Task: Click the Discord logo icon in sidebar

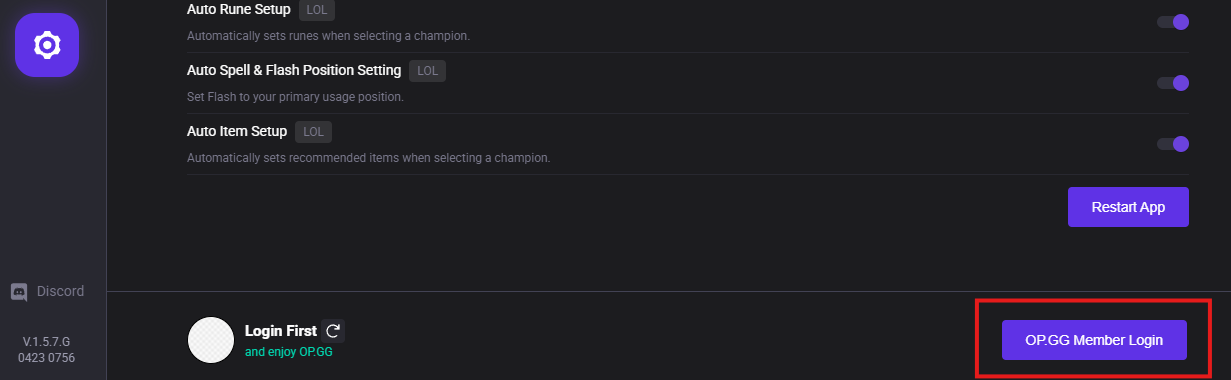Action: pos(19,292)
